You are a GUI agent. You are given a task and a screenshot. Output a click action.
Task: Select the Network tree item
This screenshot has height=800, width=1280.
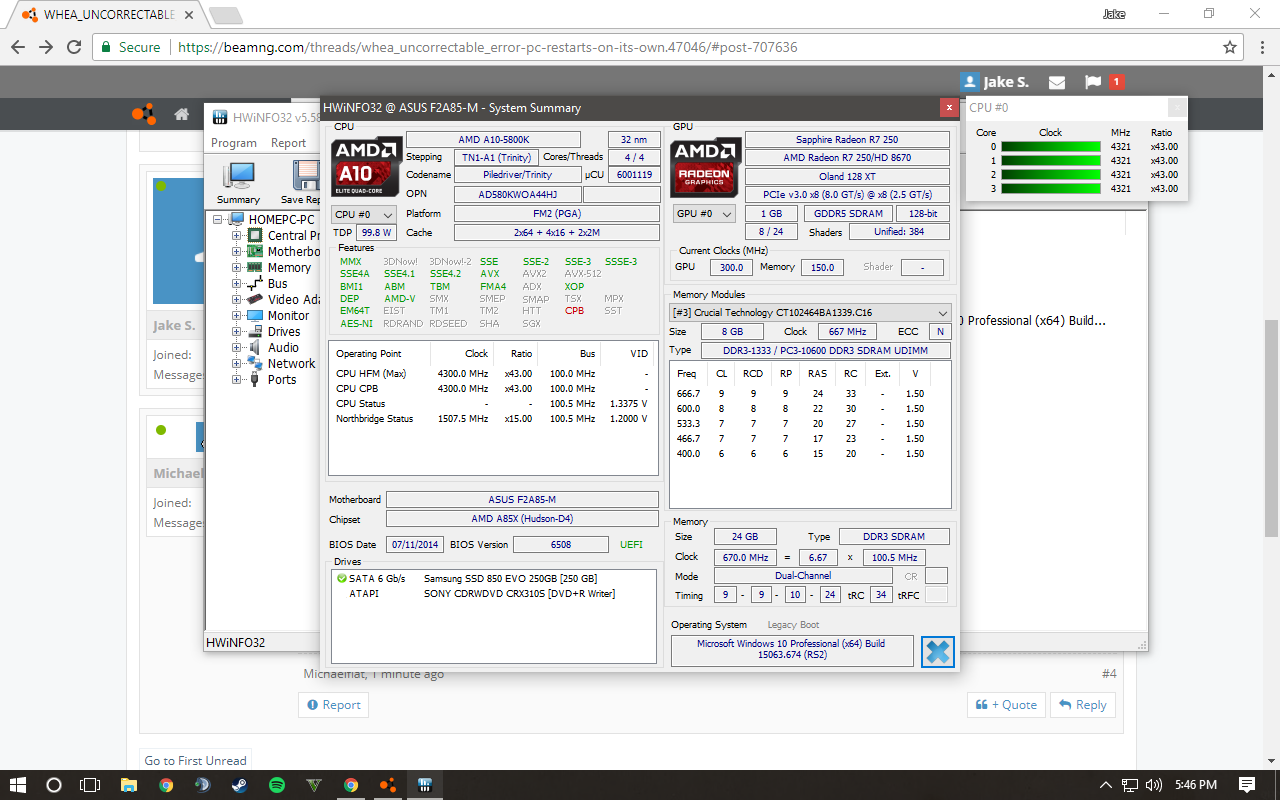(x=291, y=363)
